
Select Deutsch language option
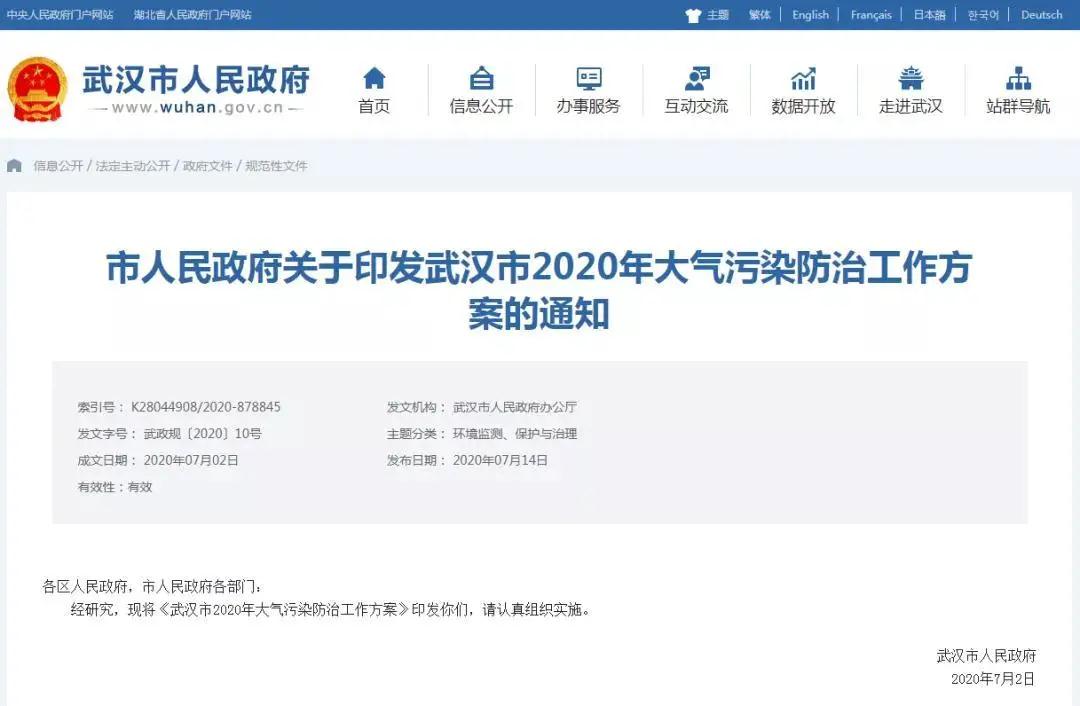click(x=1041, y=15)
